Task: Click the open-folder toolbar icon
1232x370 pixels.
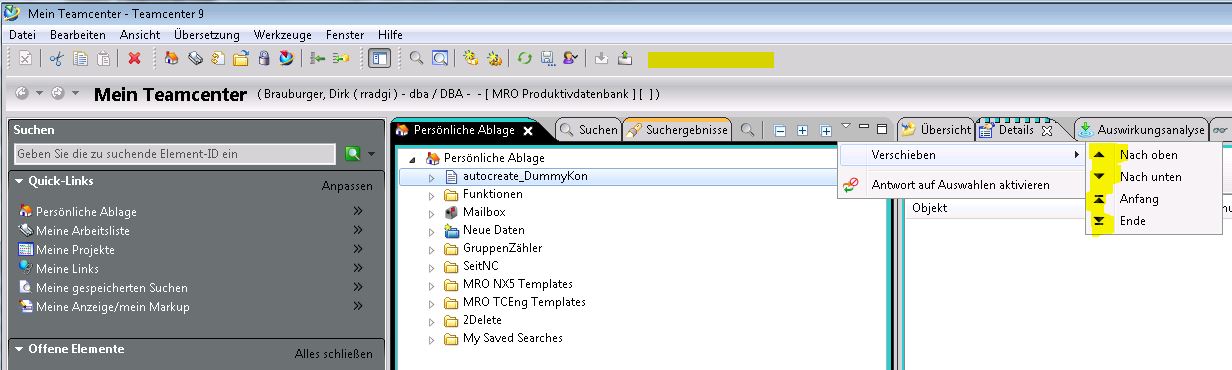Action: (x=241, y=58)
